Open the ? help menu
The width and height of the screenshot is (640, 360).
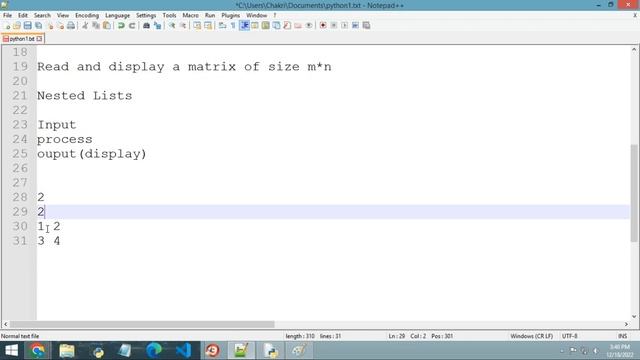click(275, 16)
